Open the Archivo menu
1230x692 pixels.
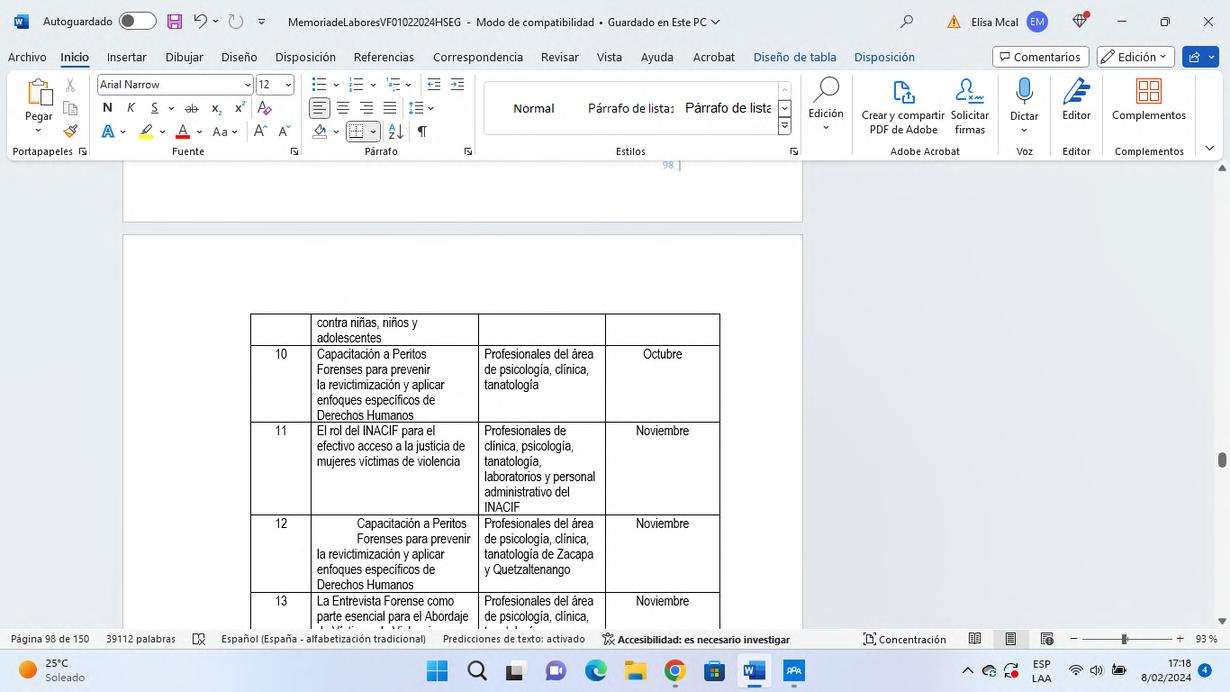27,57
